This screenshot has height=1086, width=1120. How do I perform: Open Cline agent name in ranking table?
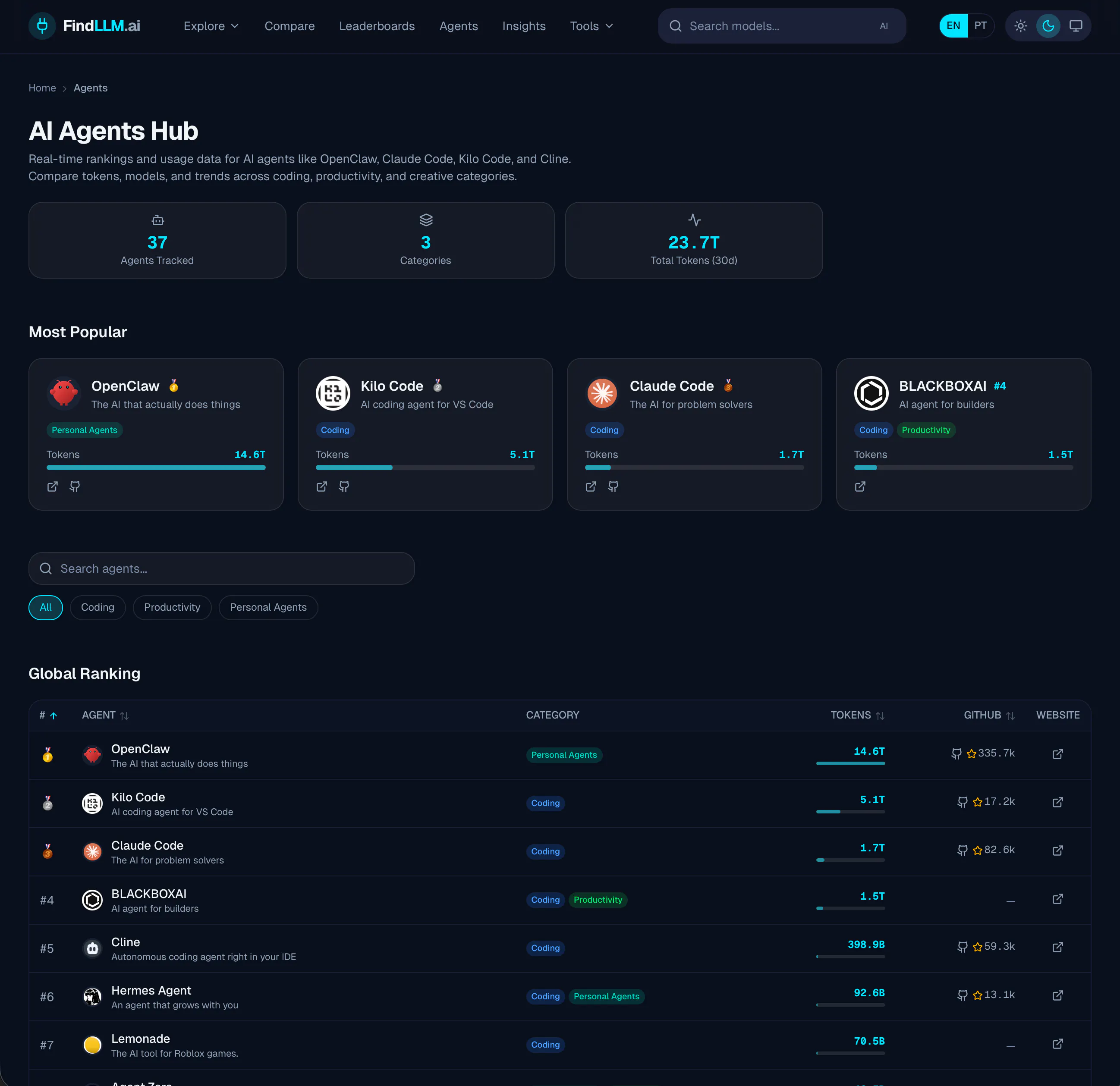(x=126, y=942)
